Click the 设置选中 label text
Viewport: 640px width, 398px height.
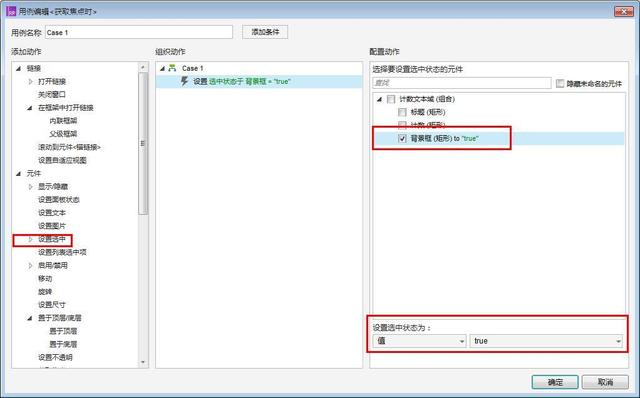point(52,239)
